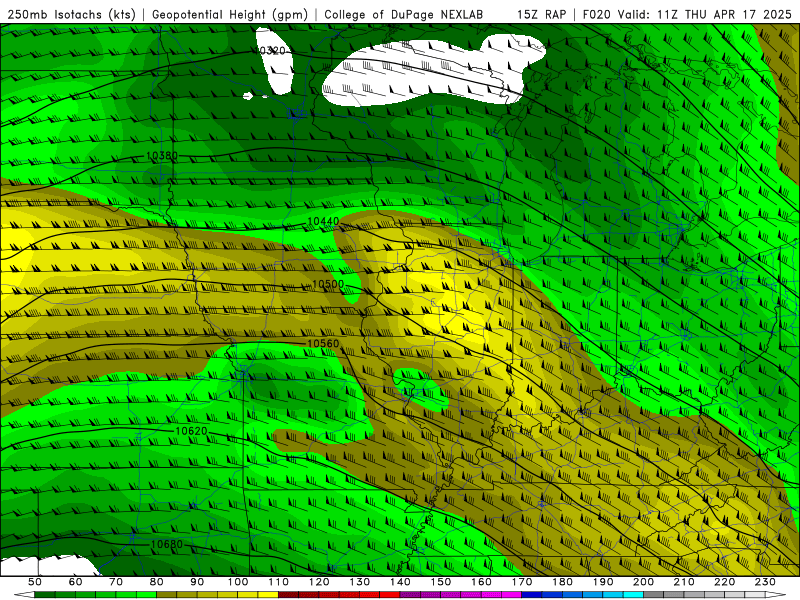The image size is (800, 600).
Task: Click the '70' color bar tick label
Action: point(116,582)
